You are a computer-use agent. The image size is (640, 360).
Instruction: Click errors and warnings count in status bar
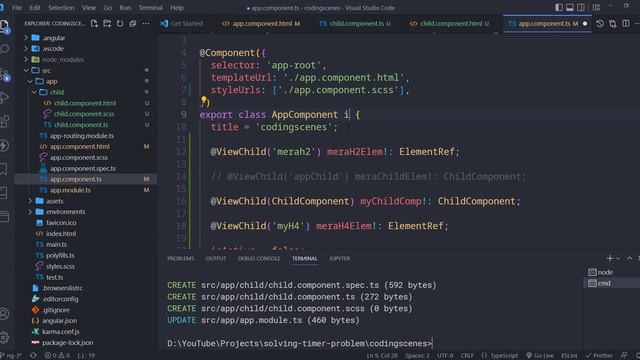point(57,356)
